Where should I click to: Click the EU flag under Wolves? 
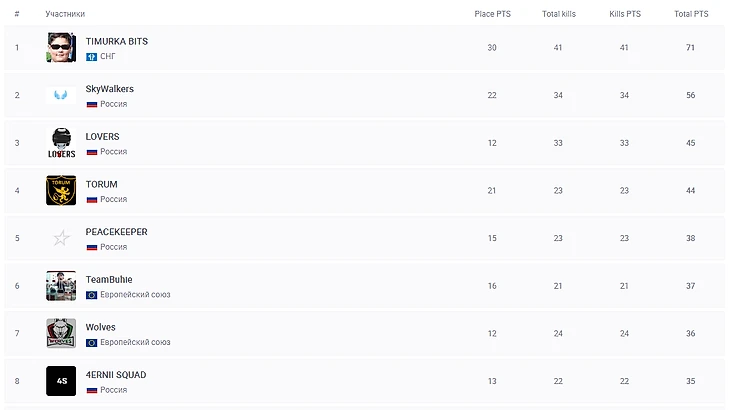[x=91, y=342]
